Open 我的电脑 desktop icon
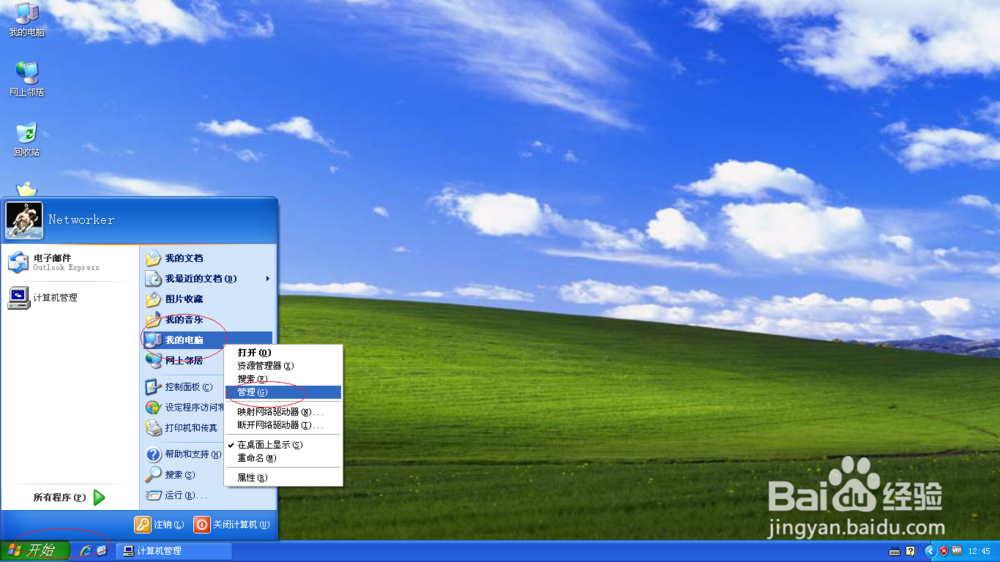This screenshot has width=1000, height=562. click(27, 19)
